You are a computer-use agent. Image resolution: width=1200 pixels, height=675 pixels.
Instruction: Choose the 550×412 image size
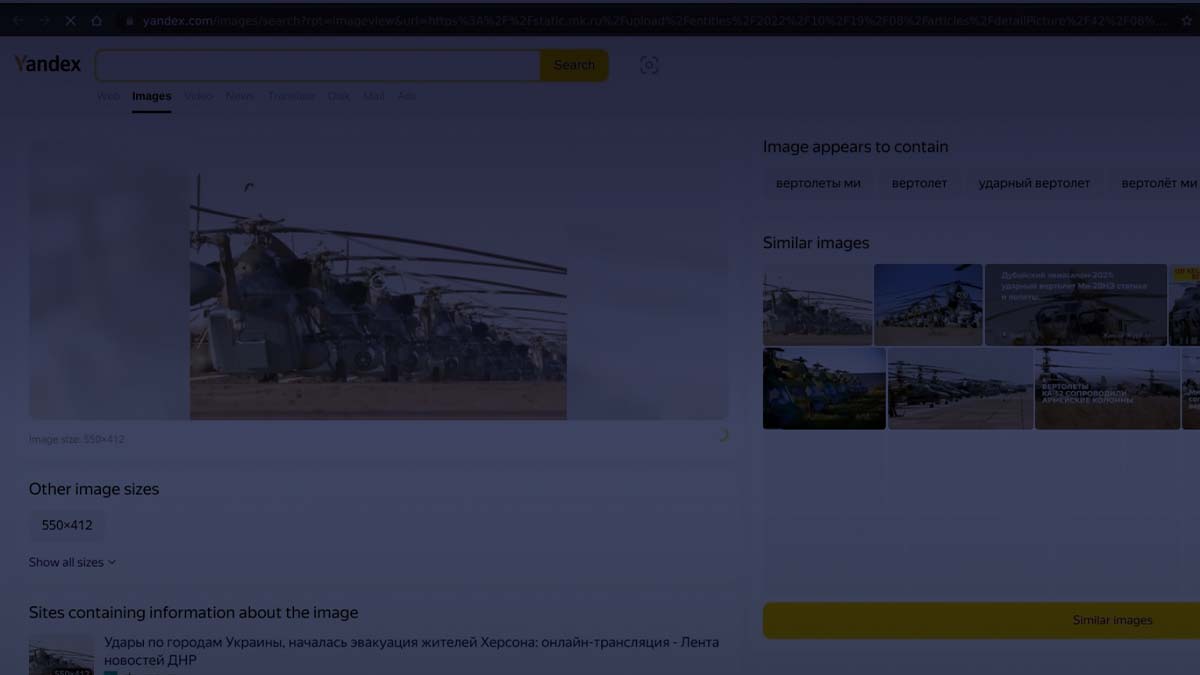67,525
